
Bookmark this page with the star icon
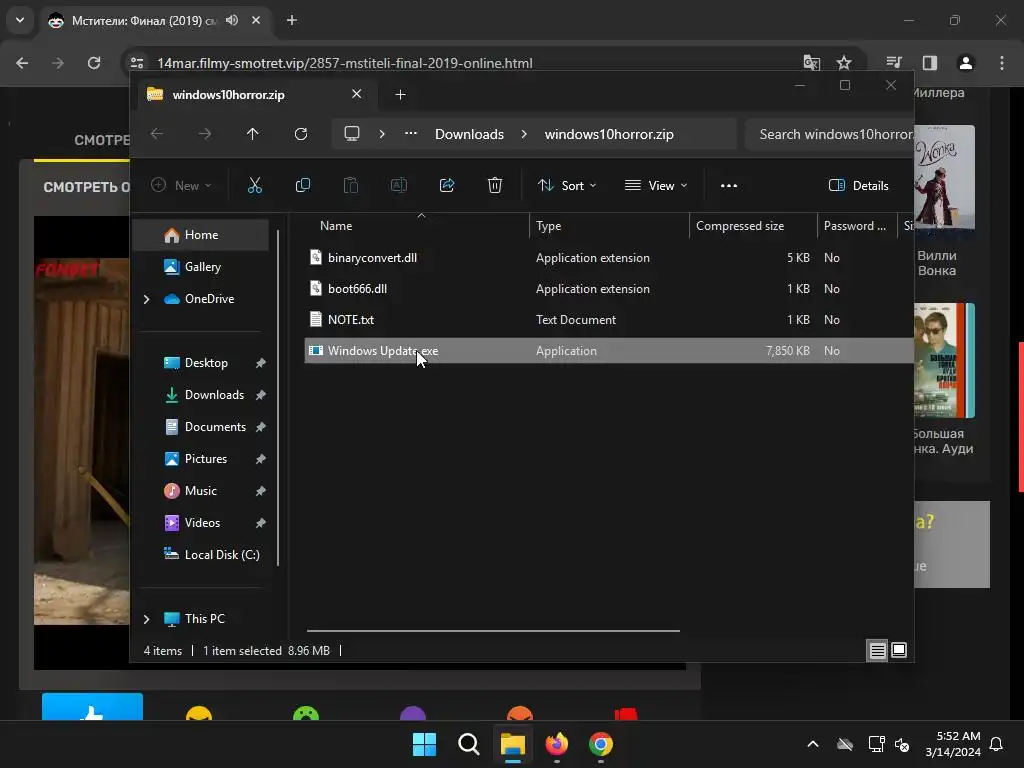(x=844, y=63)
